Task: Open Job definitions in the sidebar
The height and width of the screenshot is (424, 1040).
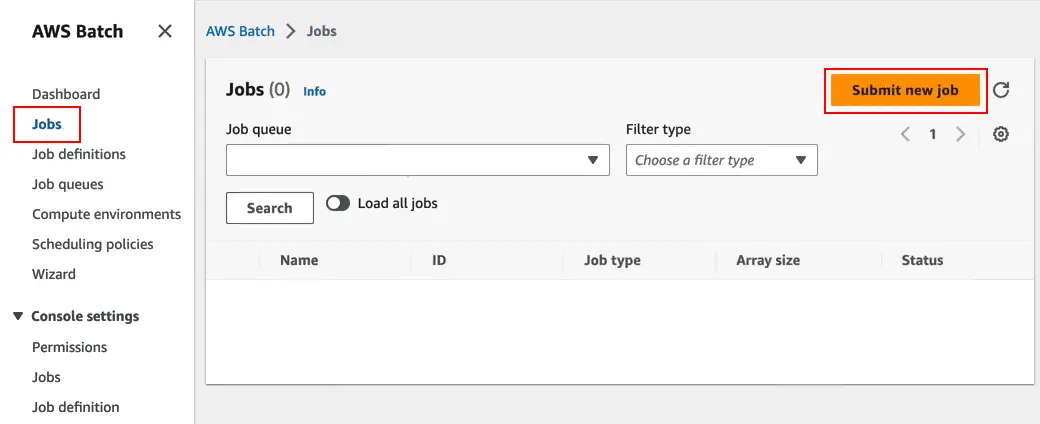Action: click(79, 154)
